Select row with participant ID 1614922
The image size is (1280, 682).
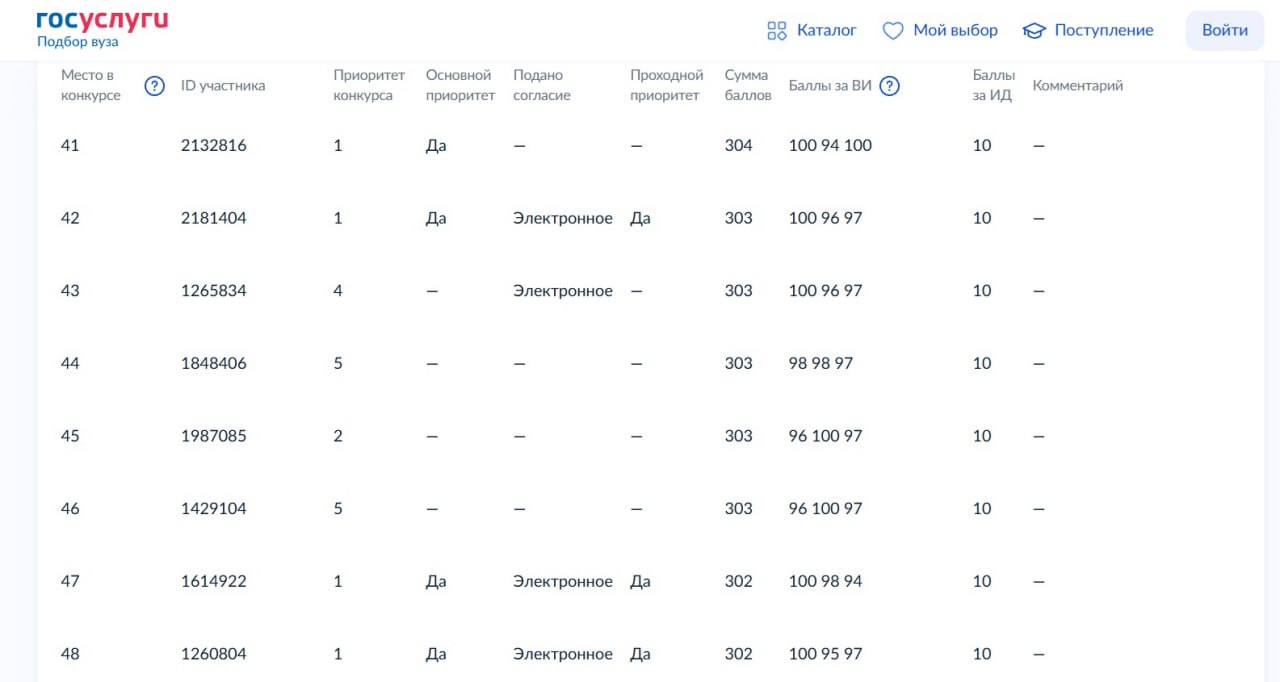640,581
